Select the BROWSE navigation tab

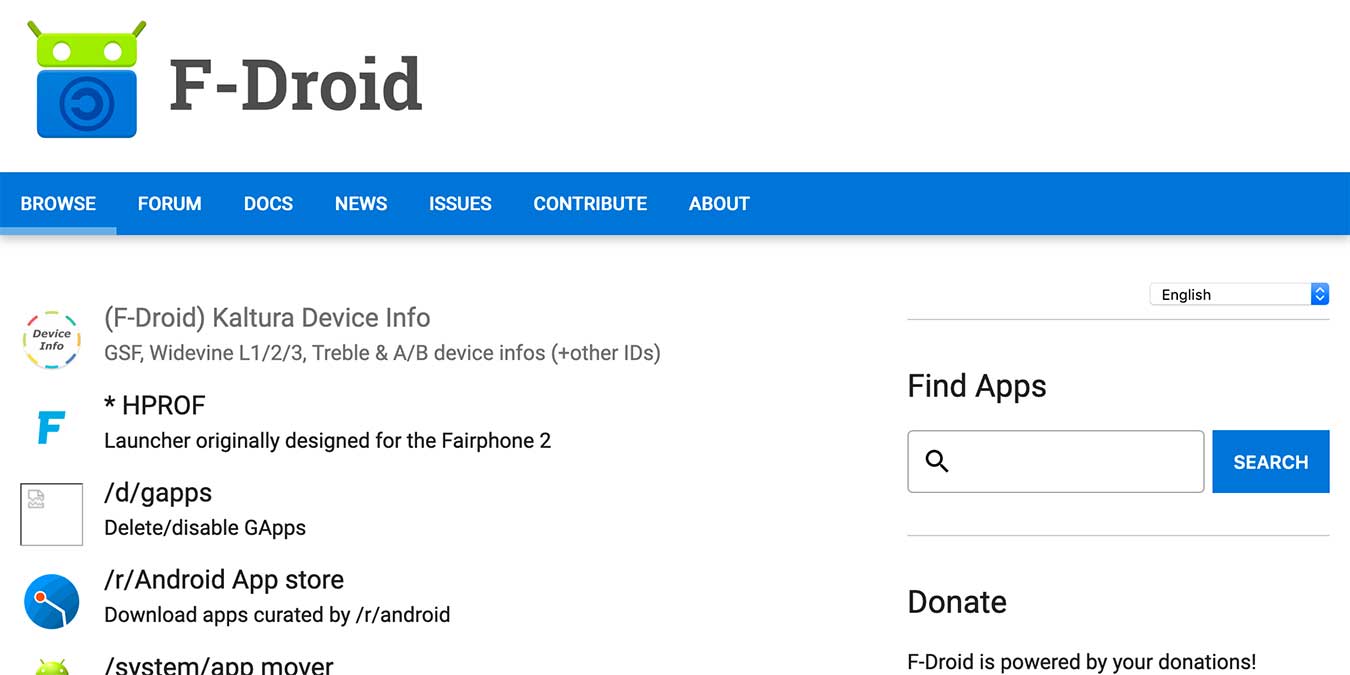58,204
